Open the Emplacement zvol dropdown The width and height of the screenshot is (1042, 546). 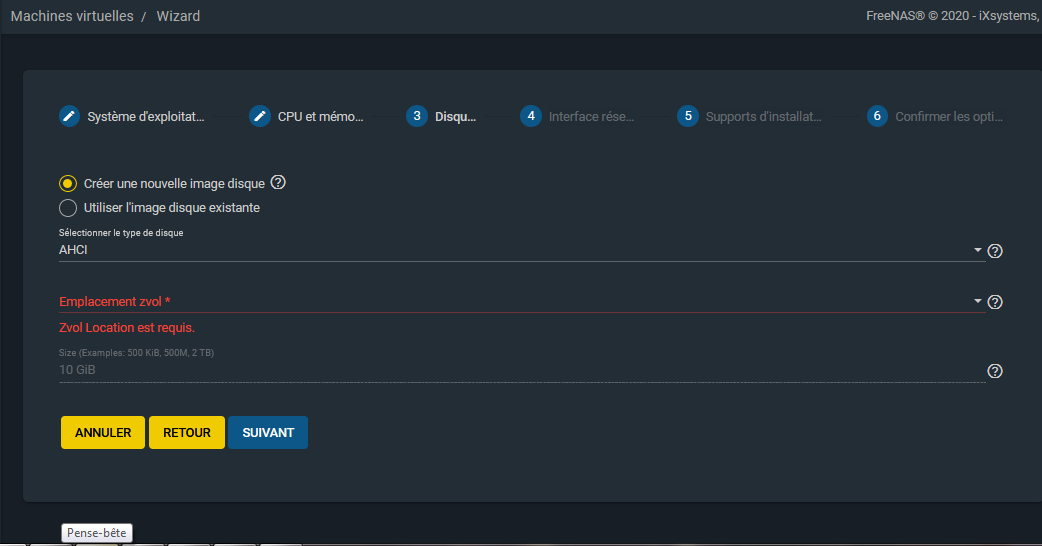point(520,301)
